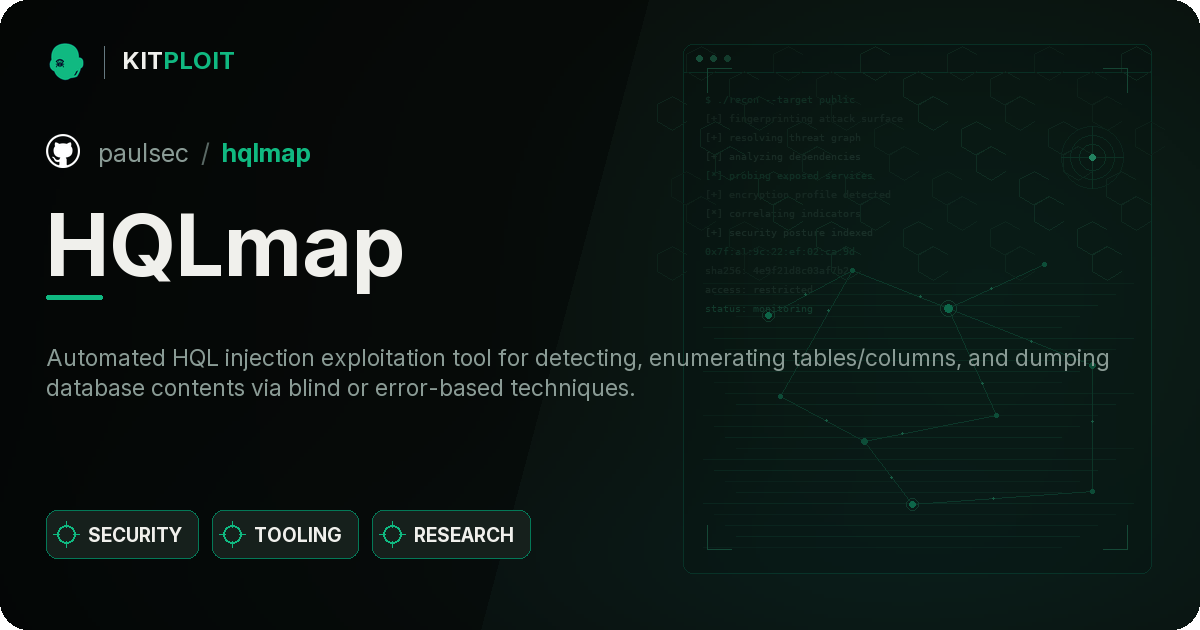
Task: Click crosshair icon in TOOLING badge
Action: [233, 535]
